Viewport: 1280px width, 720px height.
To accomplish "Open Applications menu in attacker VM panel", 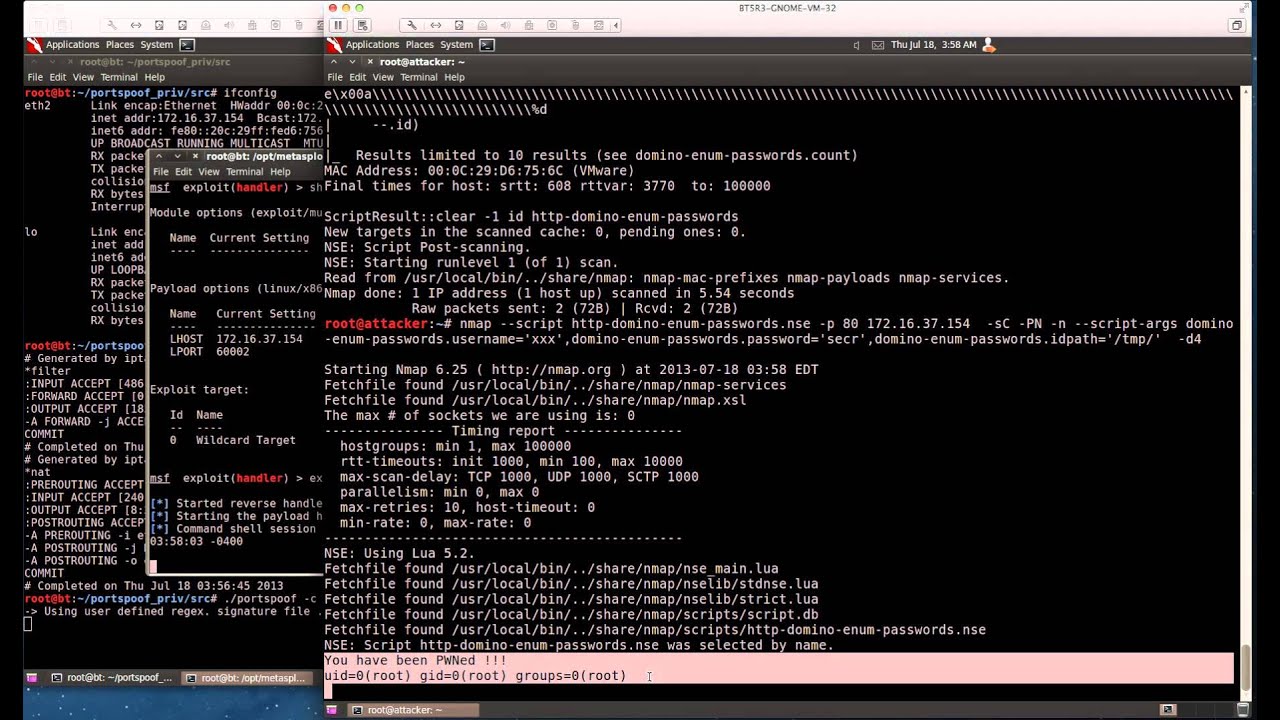I will [372, 45].
